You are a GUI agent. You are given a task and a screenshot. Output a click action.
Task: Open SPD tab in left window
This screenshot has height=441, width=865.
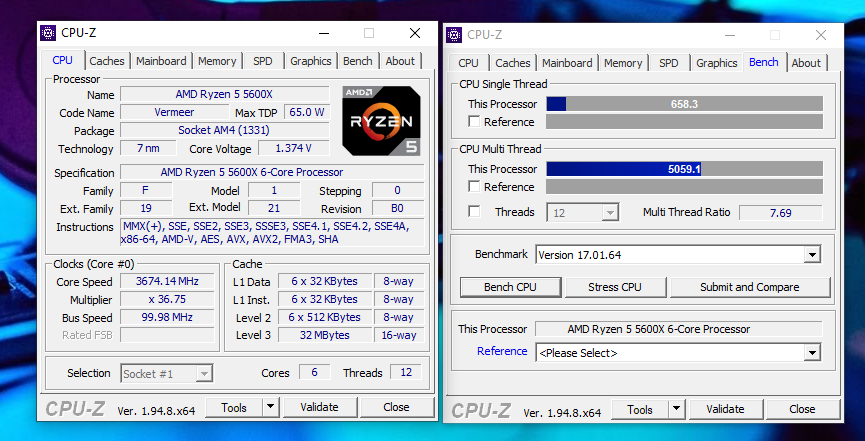click(x=263, y=61)
